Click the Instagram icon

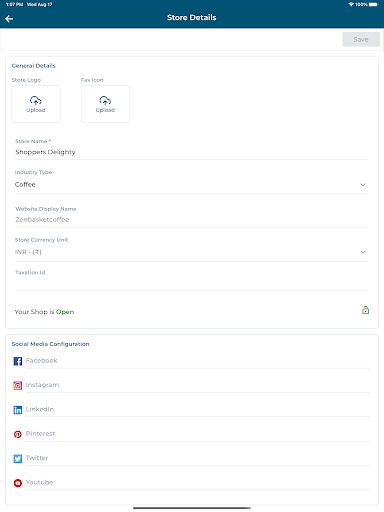coord(18,386)
